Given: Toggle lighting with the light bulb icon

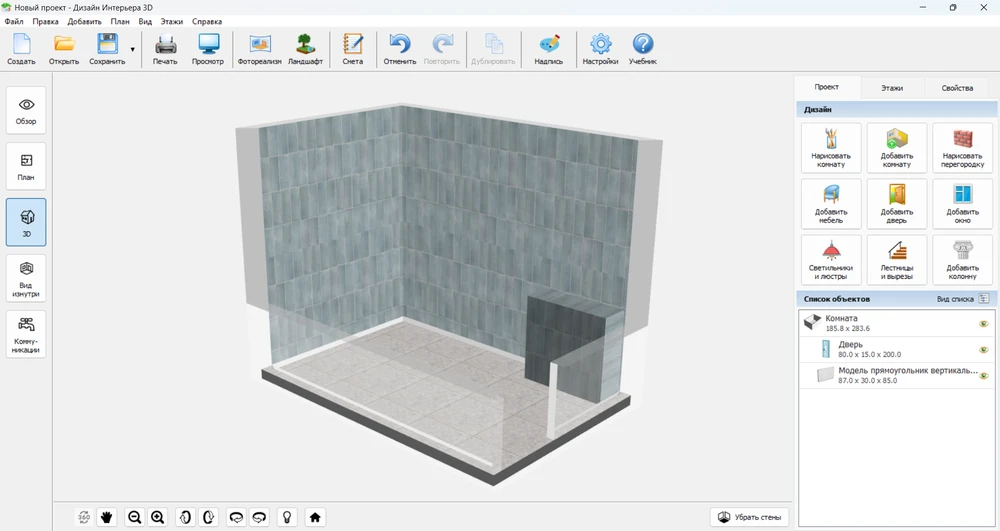Looking at the screenshot, I should click(x=287, y=517).
